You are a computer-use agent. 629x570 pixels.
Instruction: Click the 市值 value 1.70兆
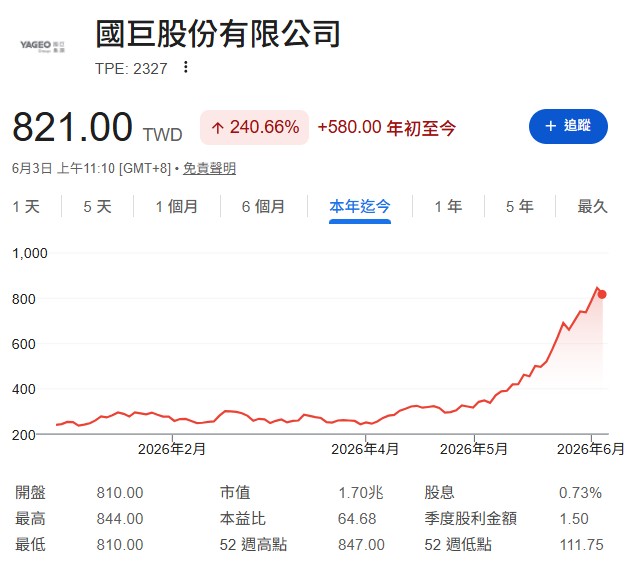[x=361, y=493]
